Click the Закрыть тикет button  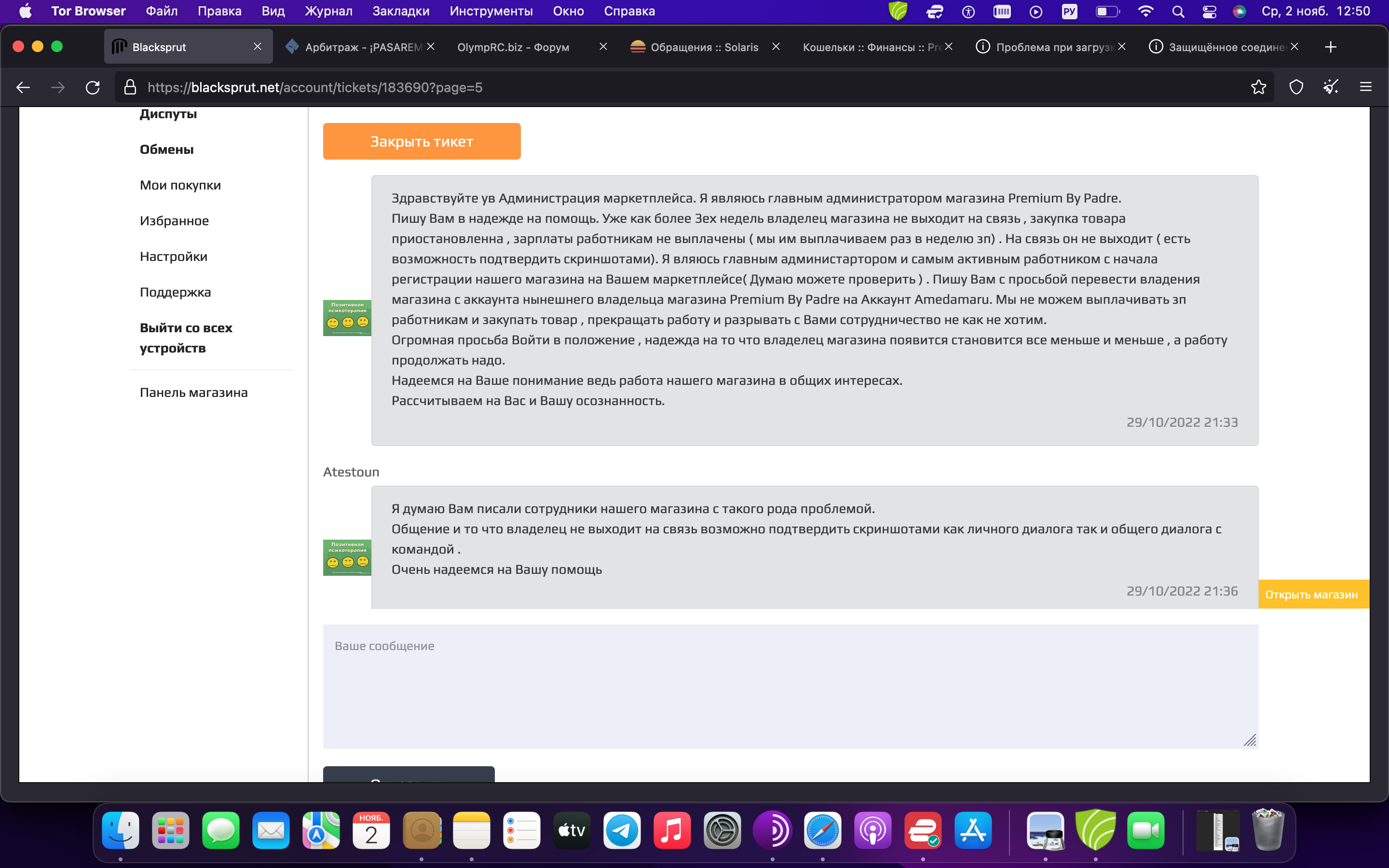pyautogui.click(x=422, y=141)
